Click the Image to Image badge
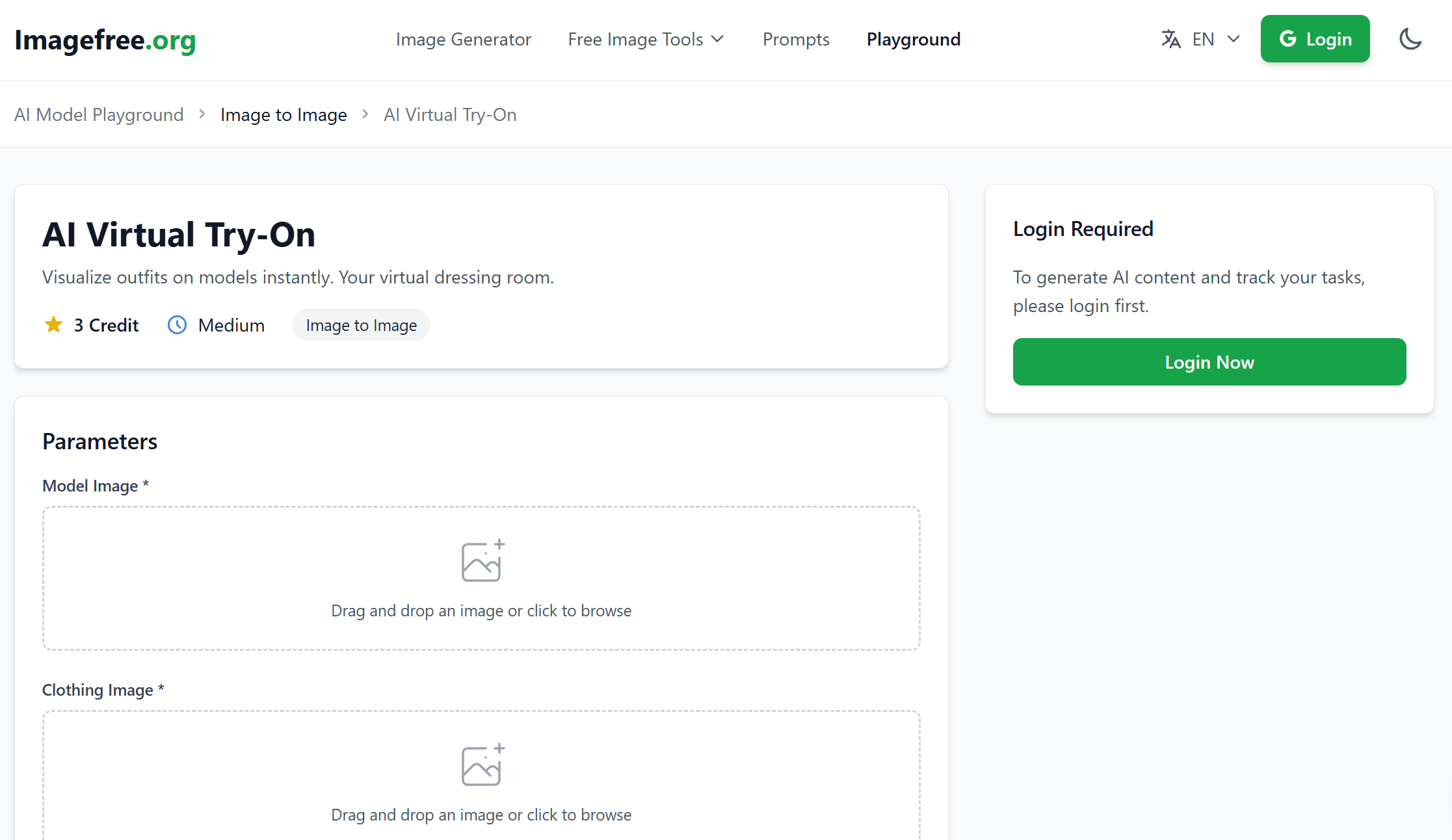Screen dimensions: 1452x840 [x=361, y=324]
